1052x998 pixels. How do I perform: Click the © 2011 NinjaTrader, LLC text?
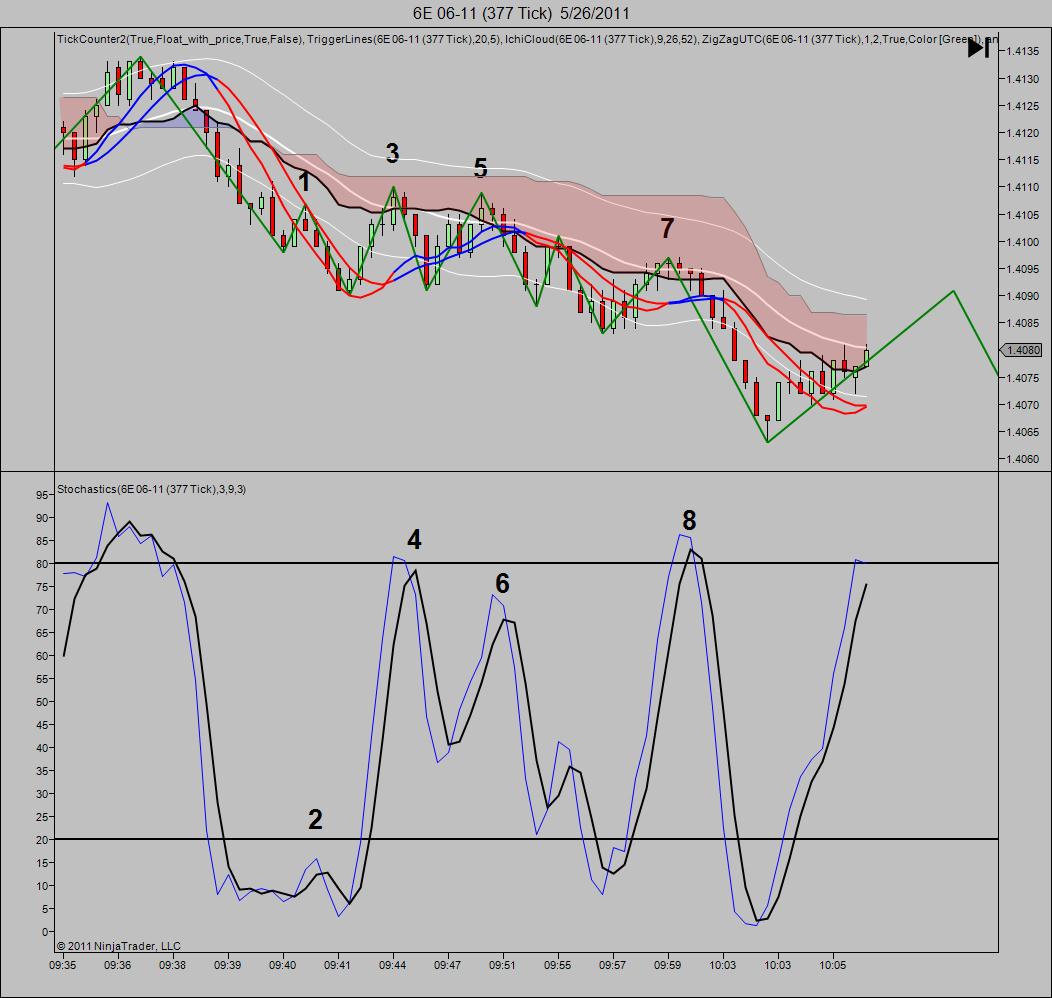click(x=119, y=946)
